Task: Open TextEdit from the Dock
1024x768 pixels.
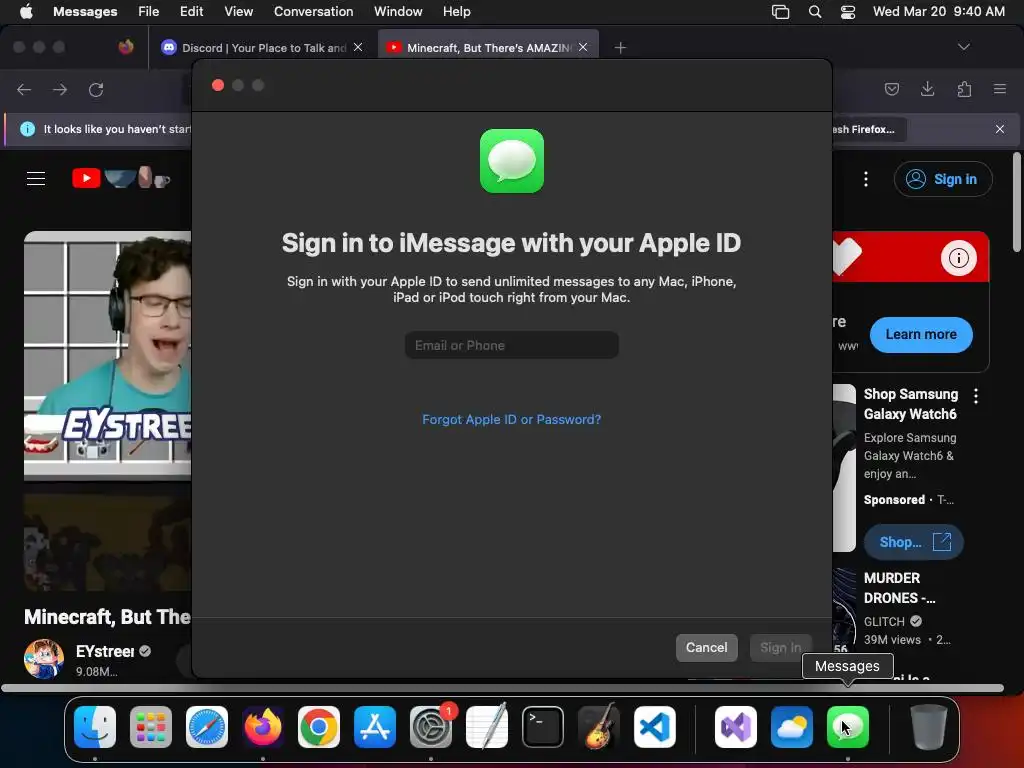Action: point(487,727)
